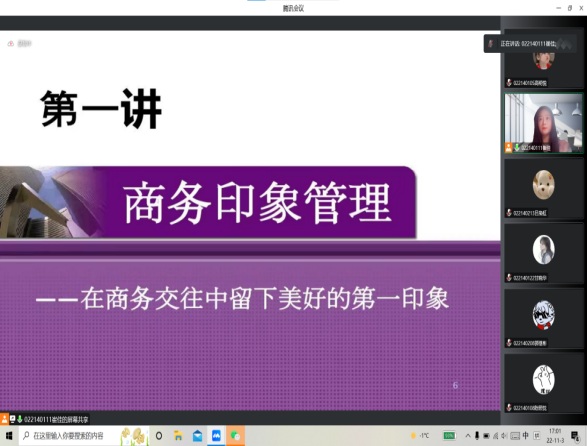Toggle the tray microphone icon
Image resolution: width=587 pixels, height=446 pixels.
(x=477, y=436)
